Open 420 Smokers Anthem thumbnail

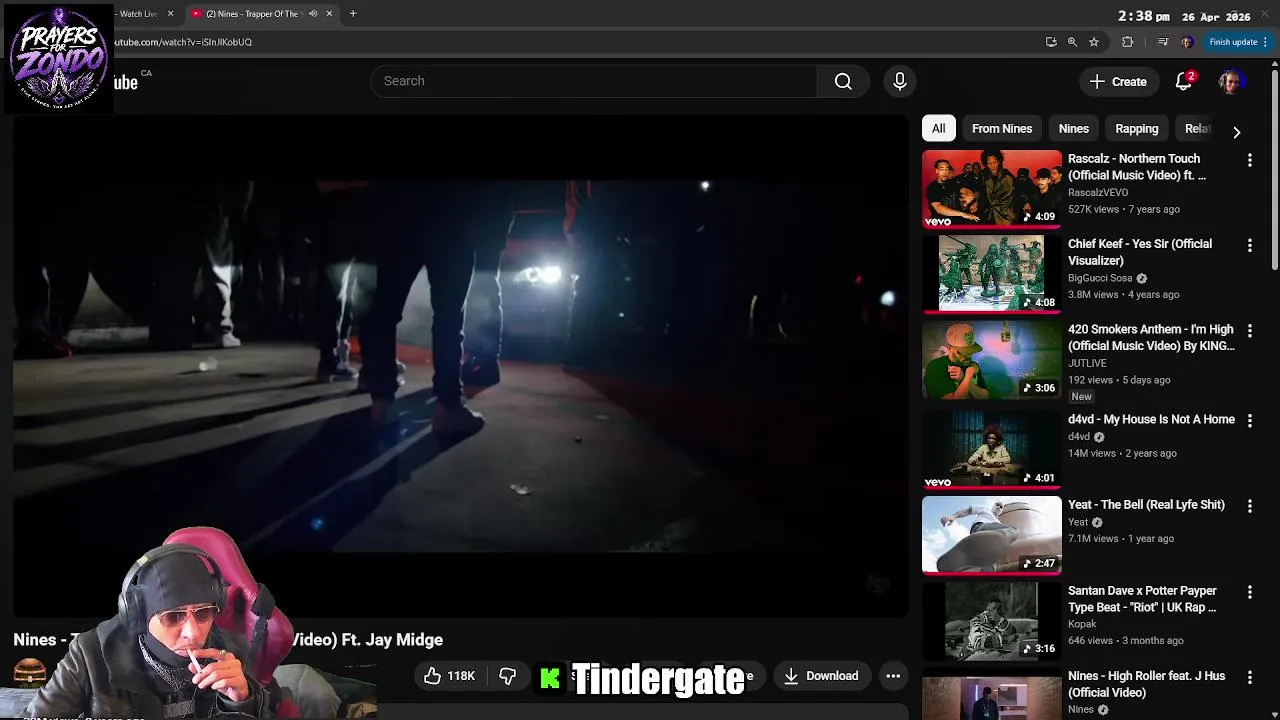point(991,360)
